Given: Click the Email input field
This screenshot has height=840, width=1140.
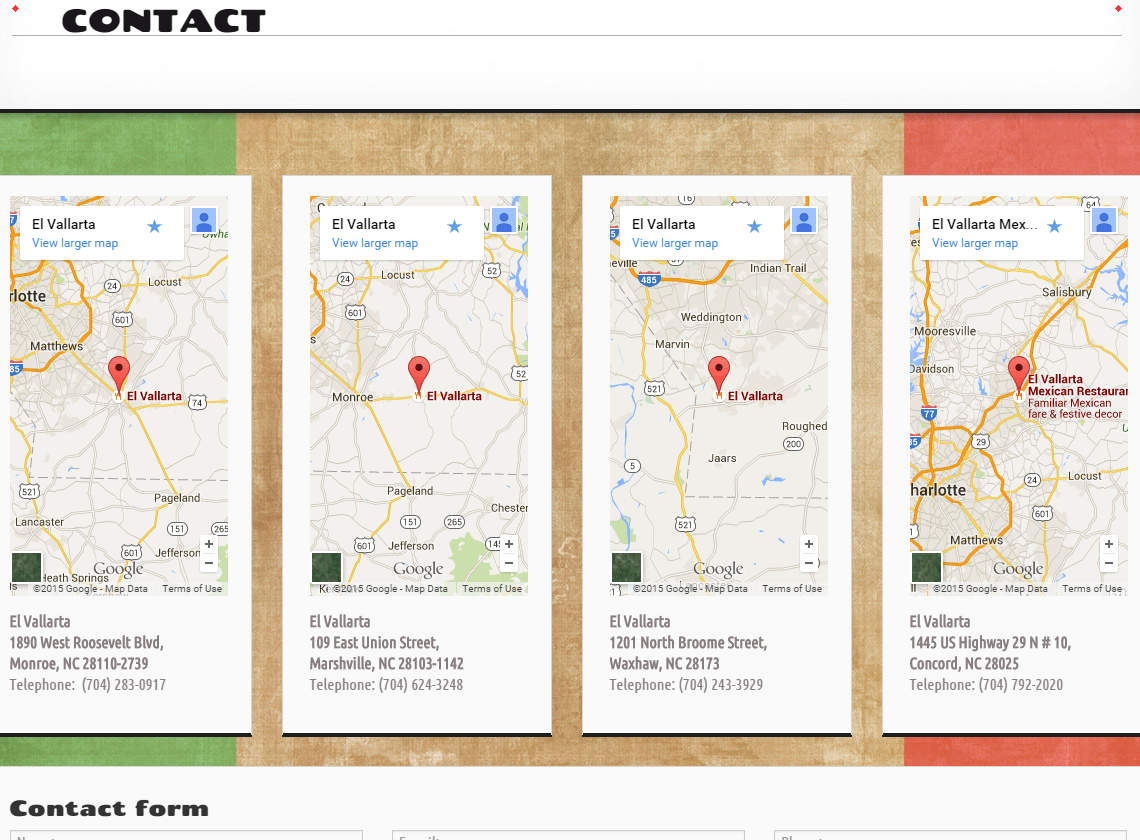Looking at the screenshot, I should (569, 836).
